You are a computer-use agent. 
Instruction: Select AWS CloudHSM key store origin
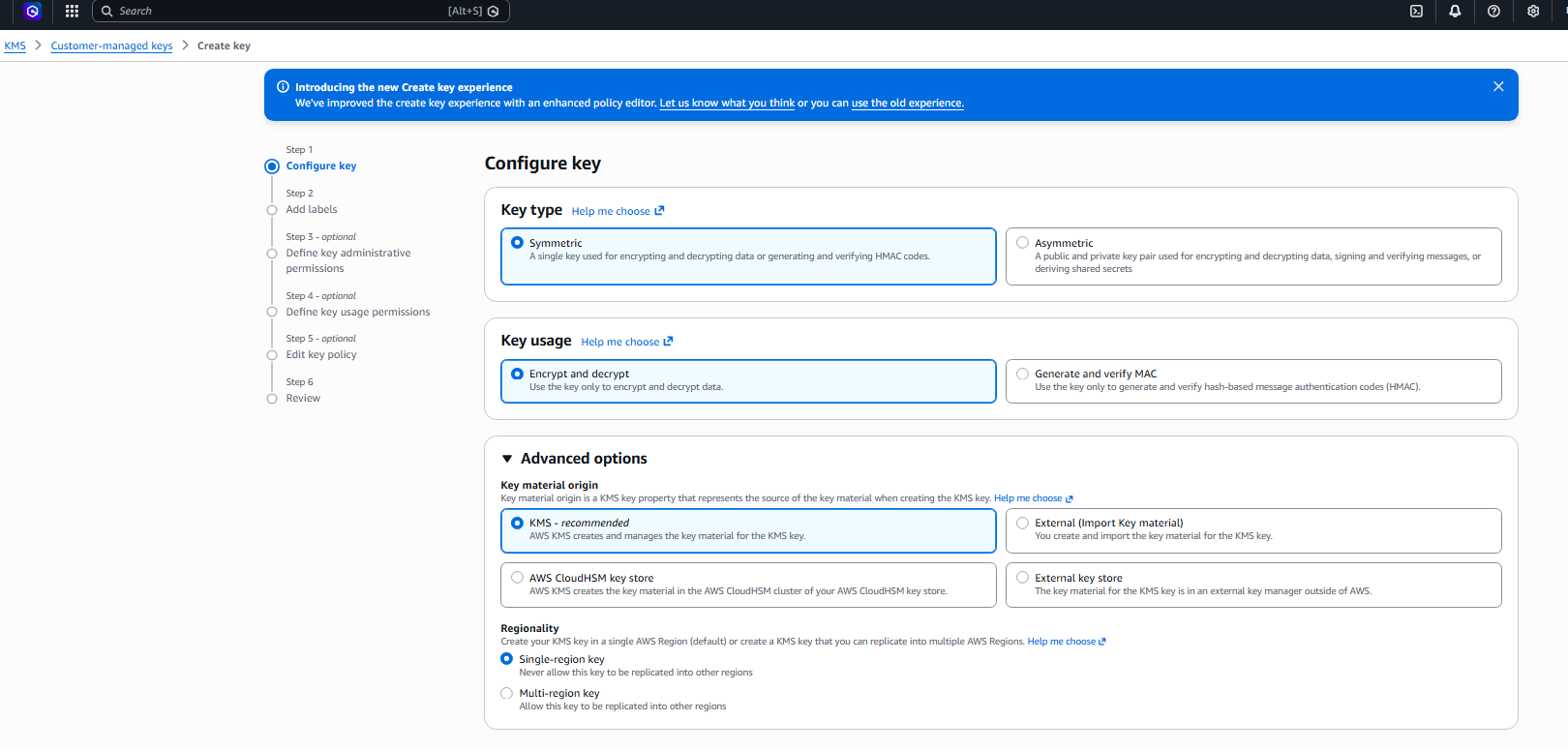pos(748,585)
